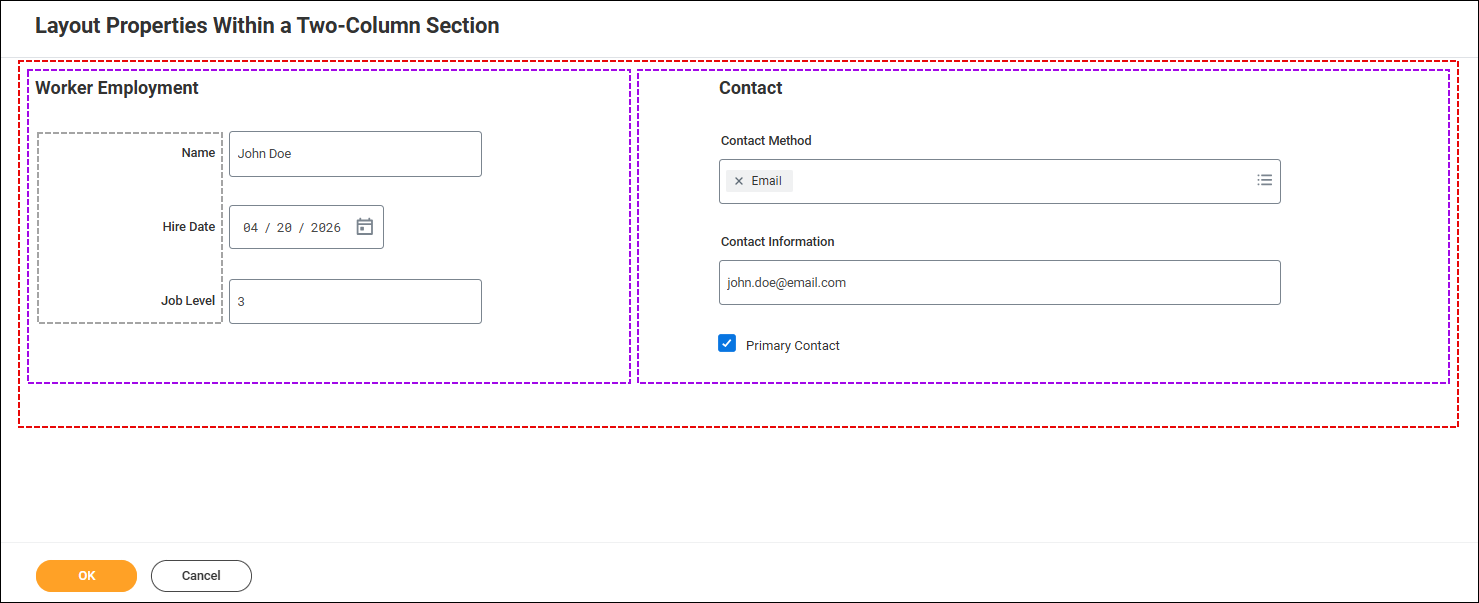
Task: Remove the Email selection chip
Action: [739, 181]
